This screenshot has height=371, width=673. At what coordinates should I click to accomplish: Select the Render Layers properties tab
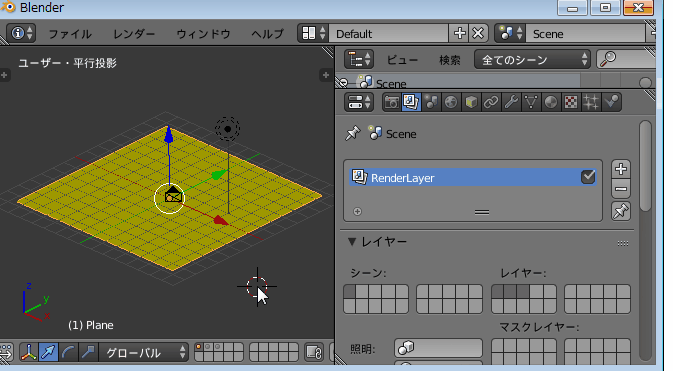pyautogui.click(x=411, y=102)
